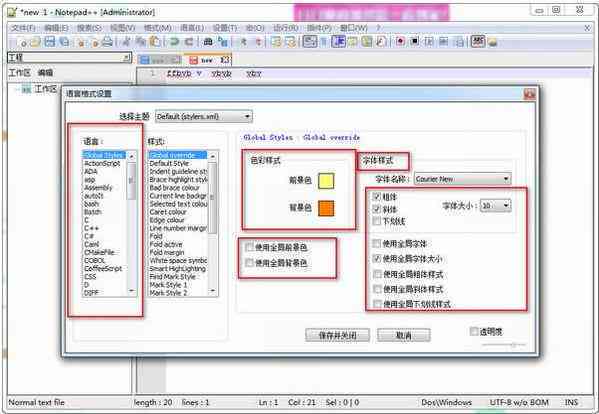599x414 pixels.
Task: Select ActionScript in the language list
Action: (x=102, y=163)
